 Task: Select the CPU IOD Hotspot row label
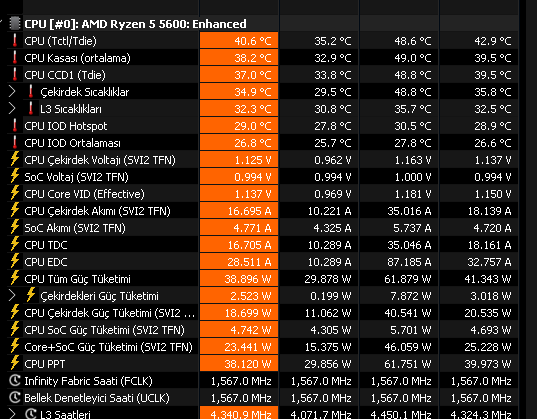pyautogui.click(x=66, y=126)
